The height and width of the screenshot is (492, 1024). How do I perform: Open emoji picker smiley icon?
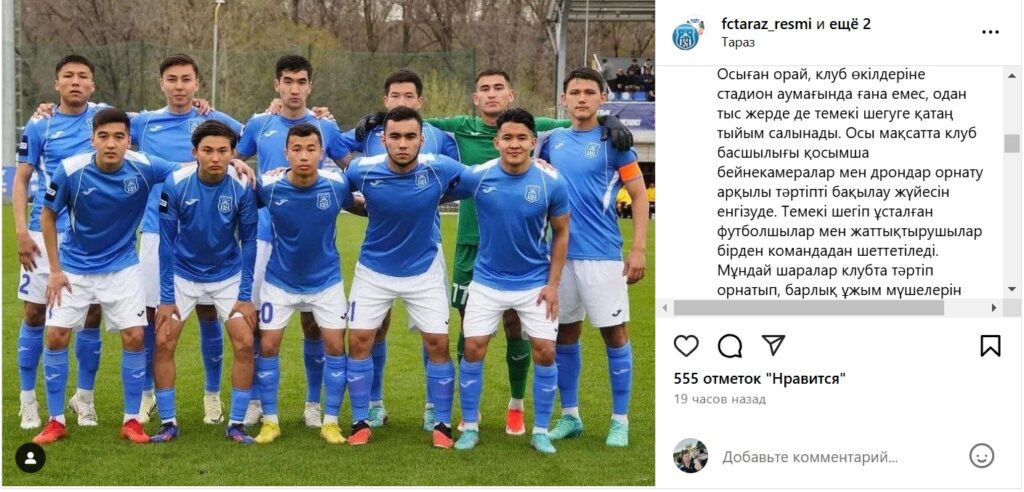tap(982, 456)
